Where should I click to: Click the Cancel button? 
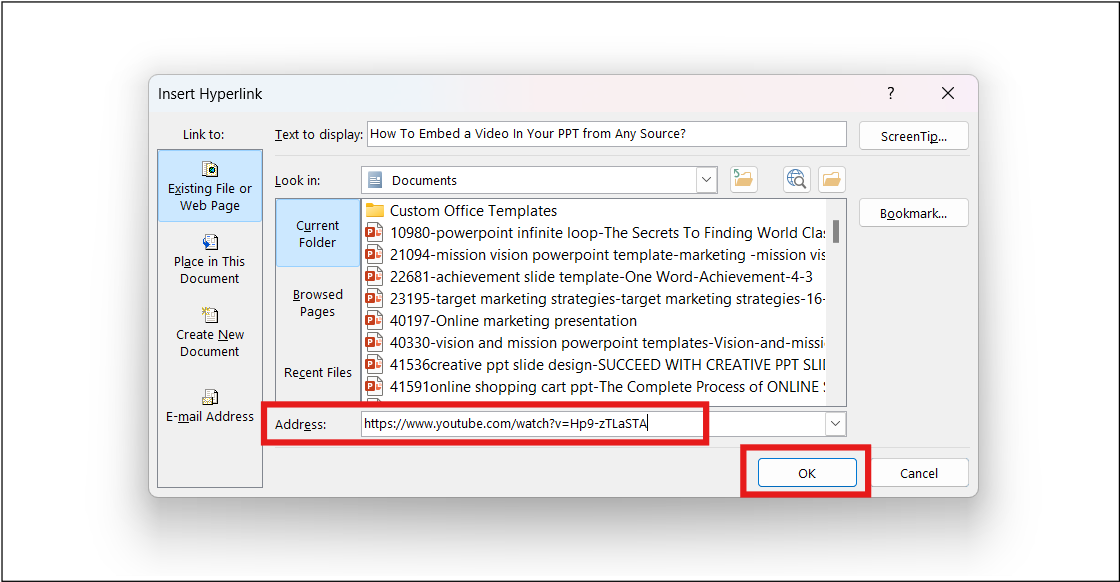click(919, 472)
